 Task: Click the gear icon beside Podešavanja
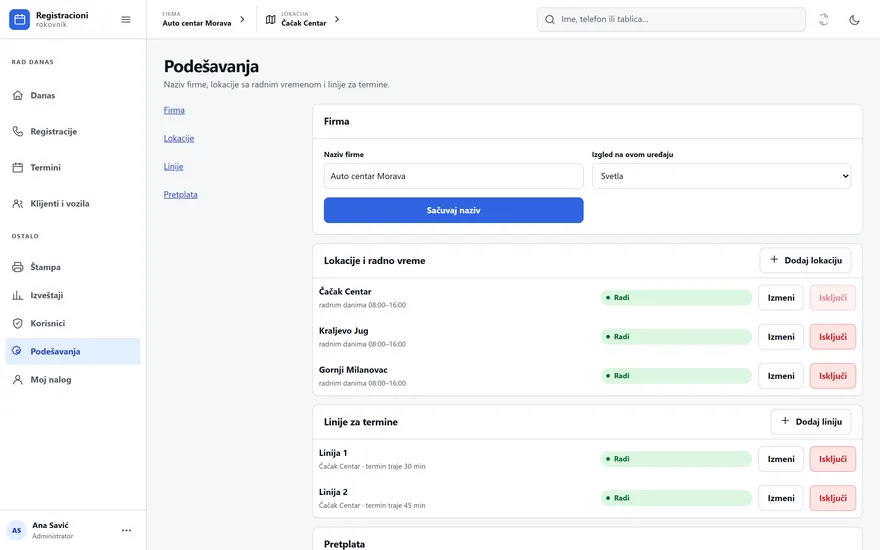pyautogui.click(x=17, y=351)
